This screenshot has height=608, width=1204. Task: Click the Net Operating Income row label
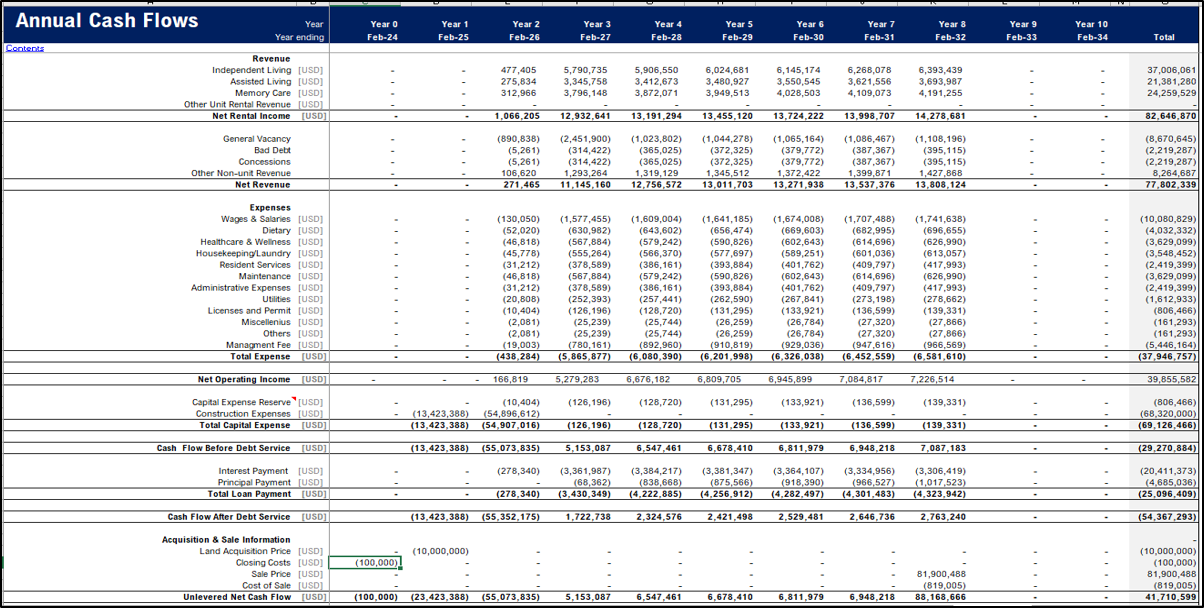coord(246,380)
